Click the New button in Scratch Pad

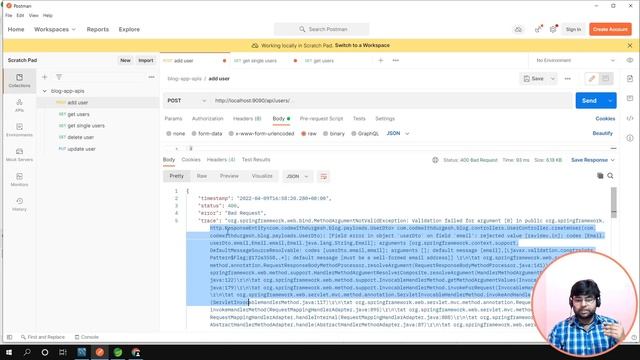click(125, 60)
